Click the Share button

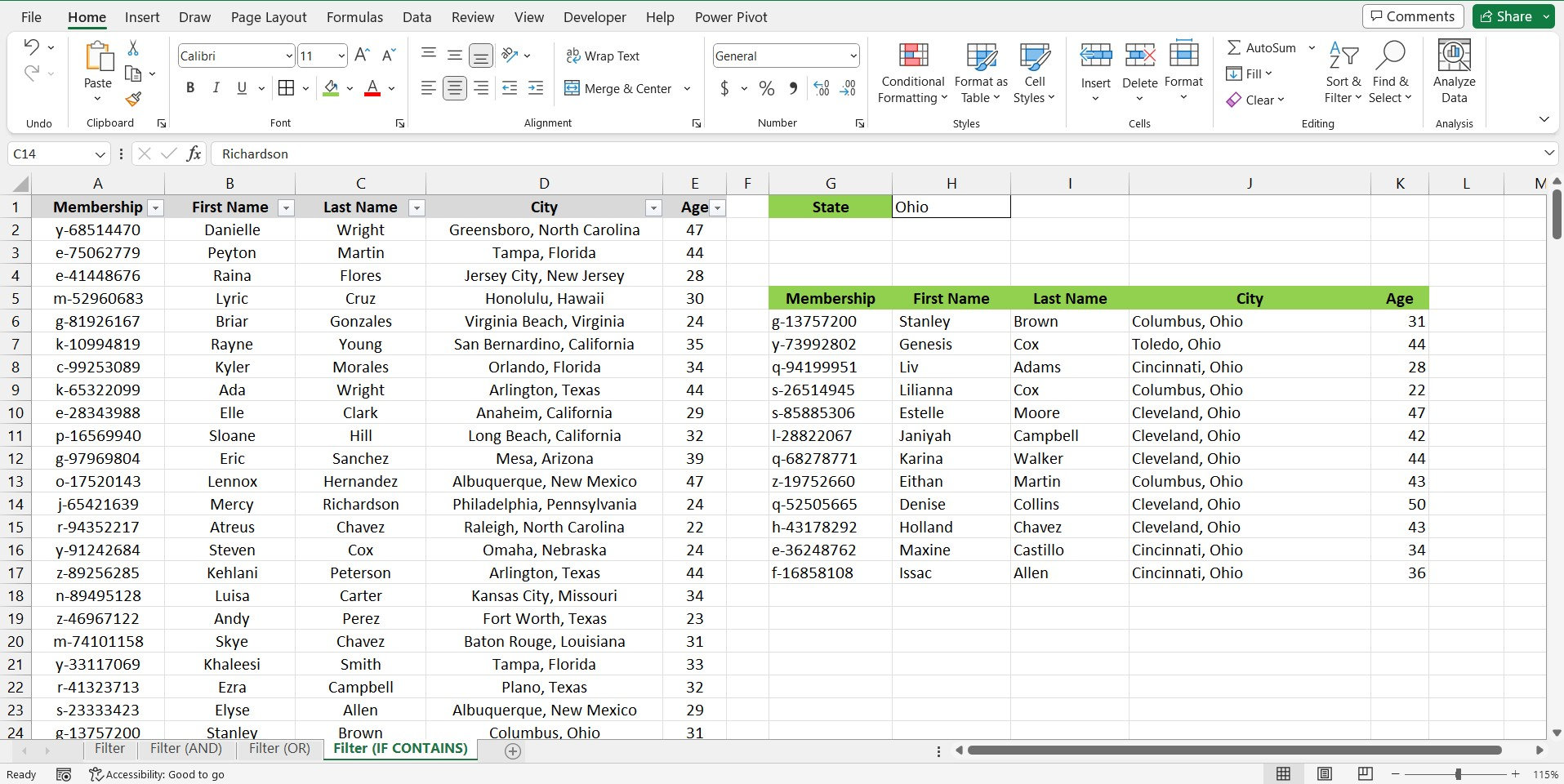pos(1511,16)
